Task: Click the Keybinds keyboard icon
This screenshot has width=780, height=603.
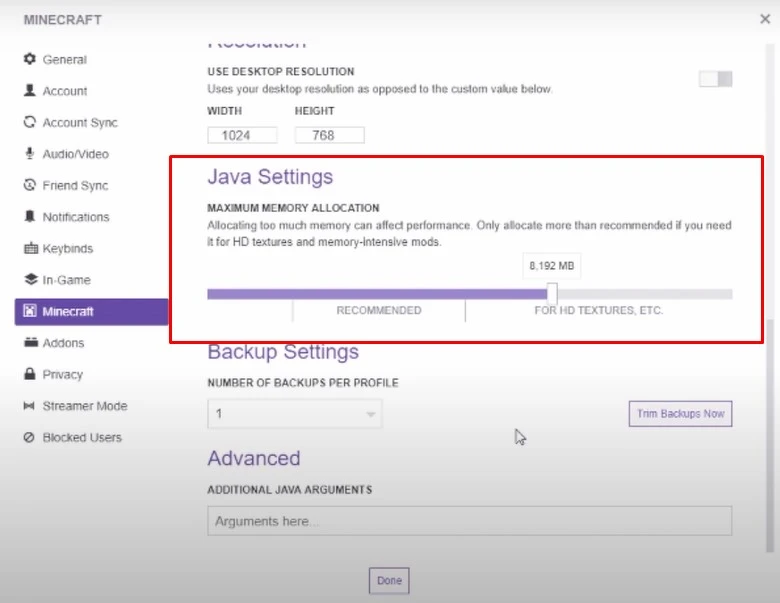Action: point(31,248)
